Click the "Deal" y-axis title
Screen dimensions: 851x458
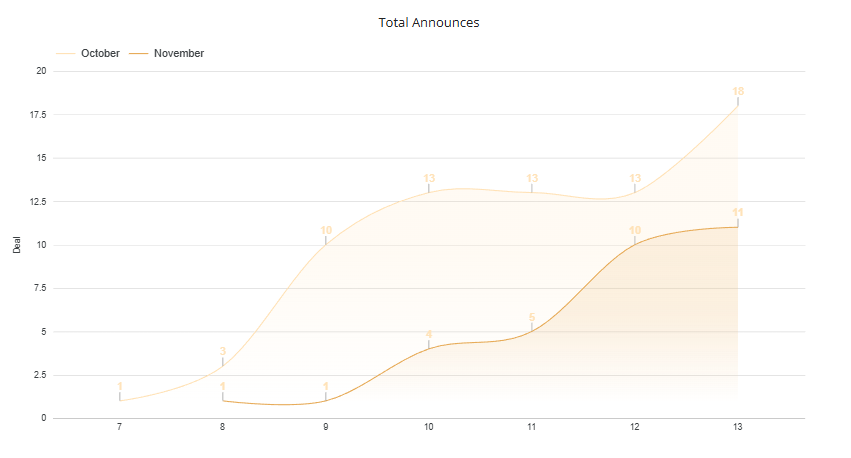click(x=17, y=245)
